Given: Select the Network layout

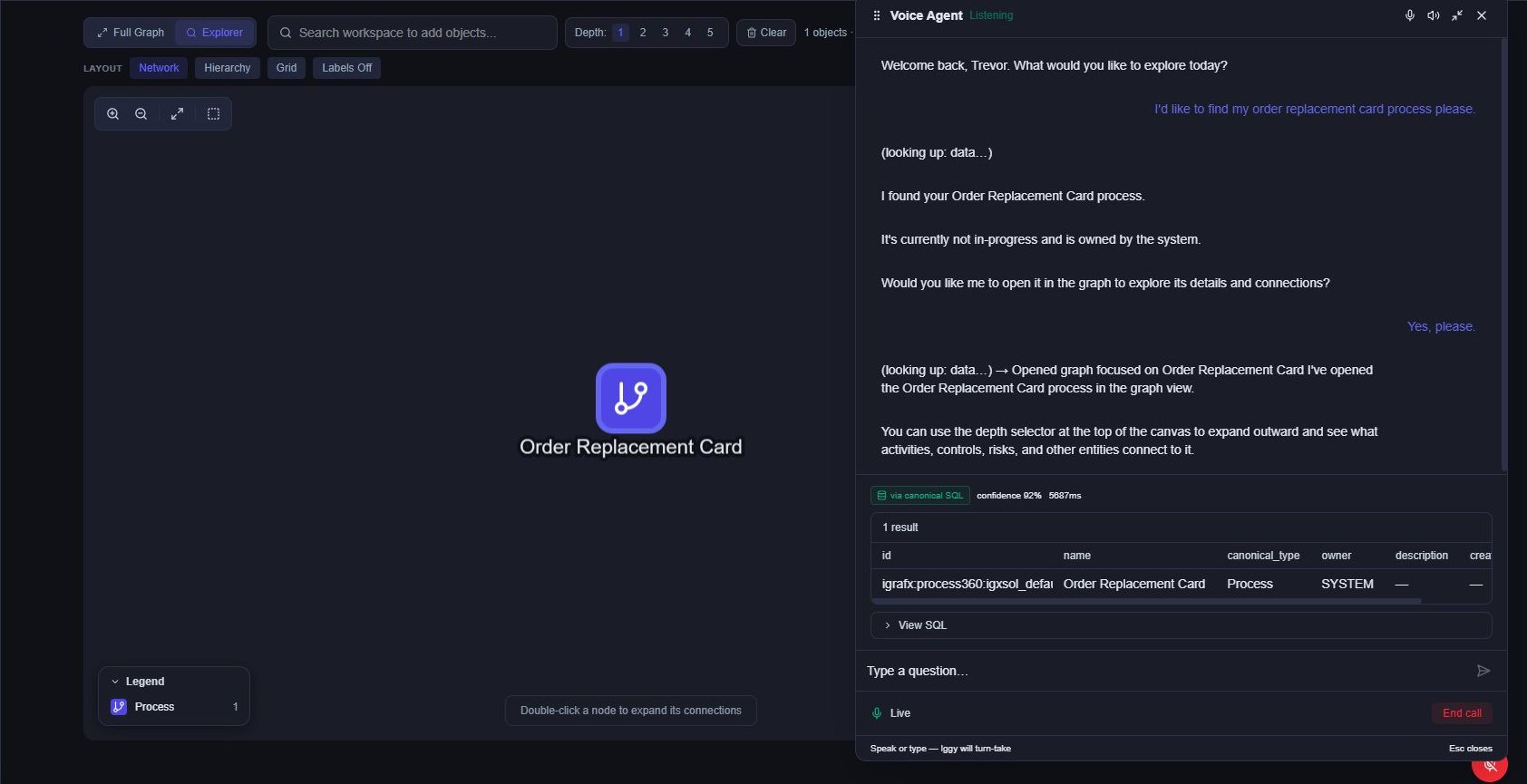Looking at the screenshot, I should point(159,68).
